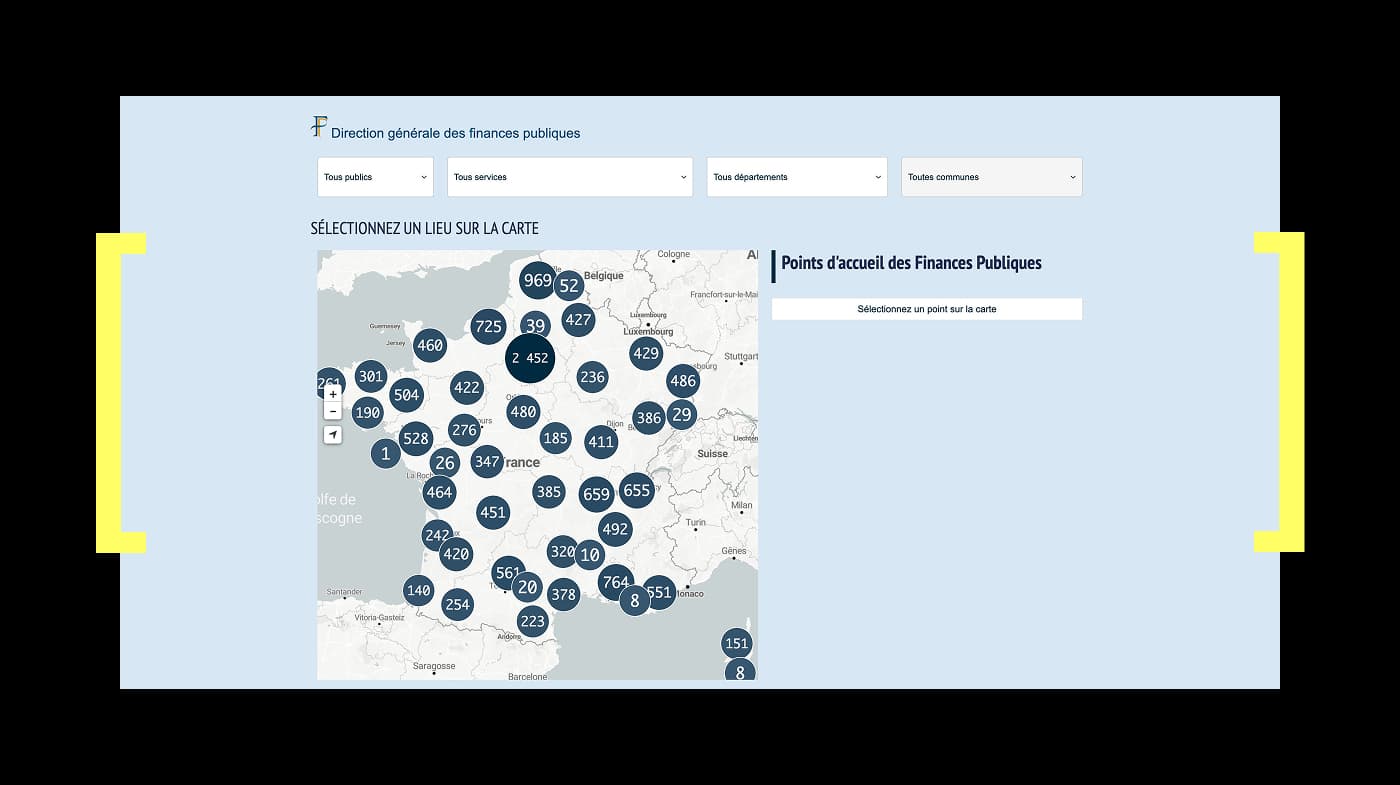The image size is (1400, 785).
Task: Expand the 659 cluster marker
Action: 596,494
